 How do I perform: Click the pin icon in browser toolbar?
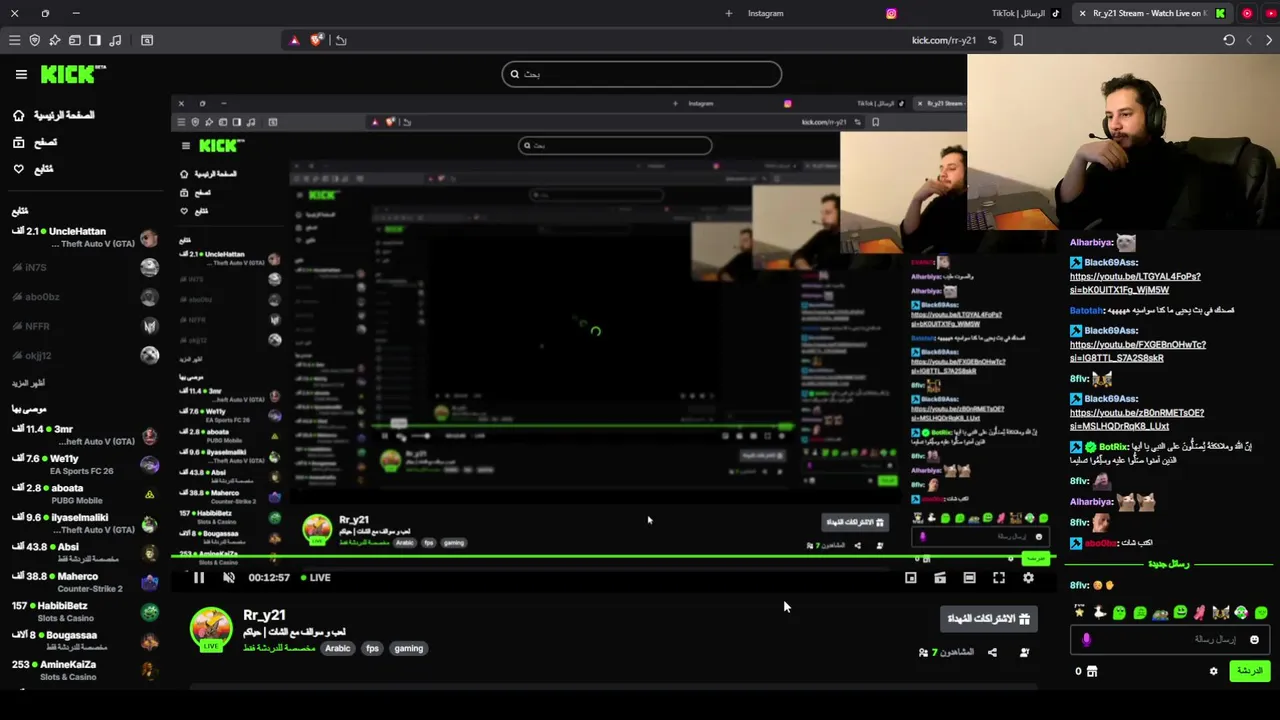(x=55, y=40)
